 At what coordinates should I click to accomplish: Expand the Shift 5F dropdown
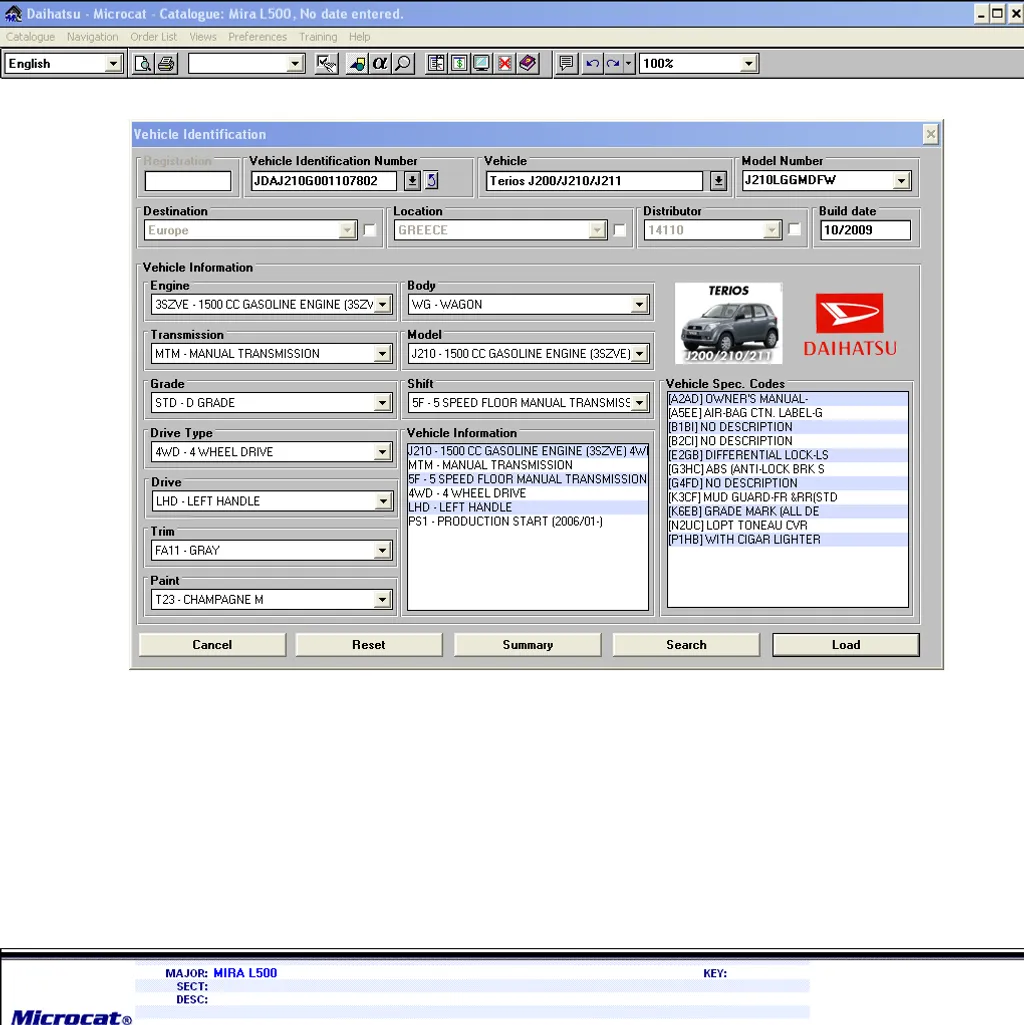click(x=639, y=403)
